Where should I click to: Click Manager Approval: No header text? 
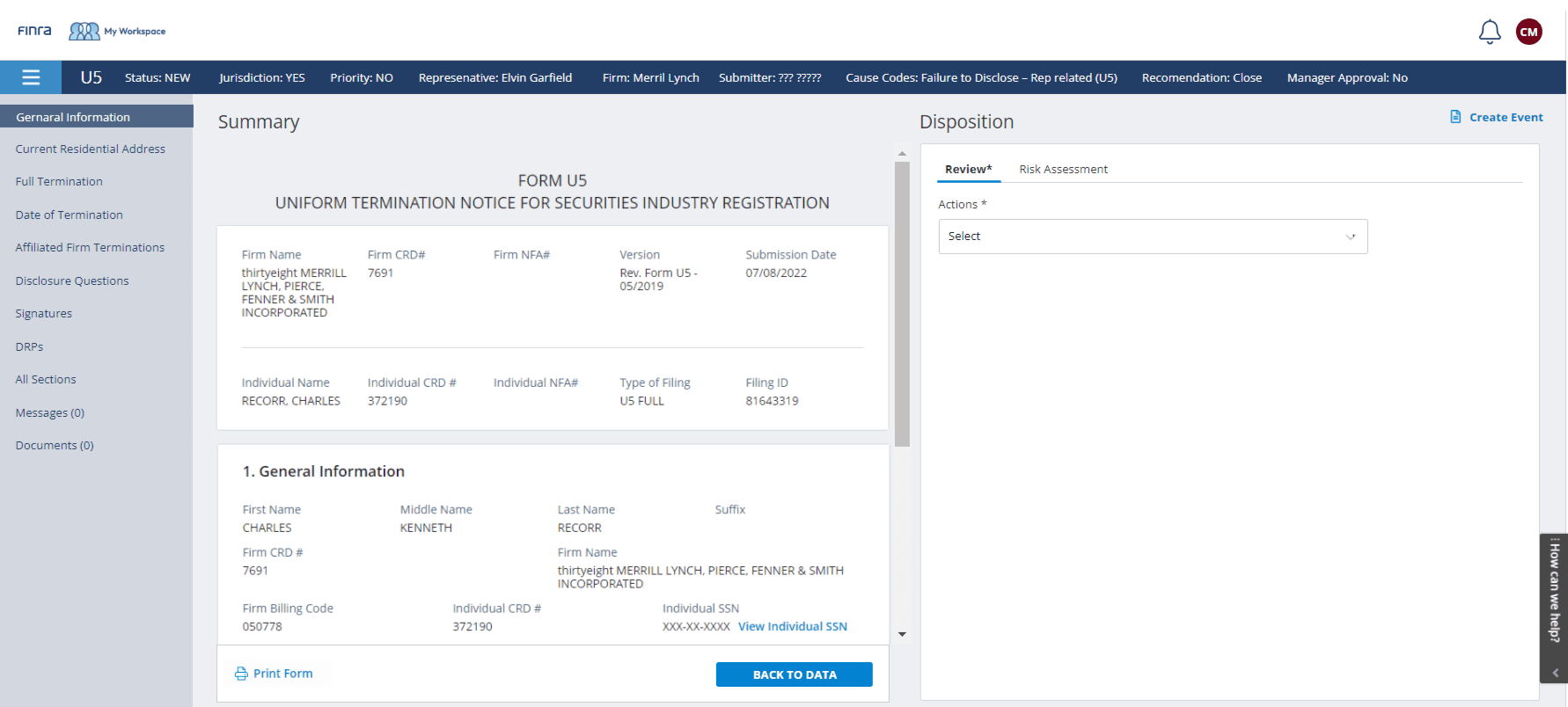1347,77
